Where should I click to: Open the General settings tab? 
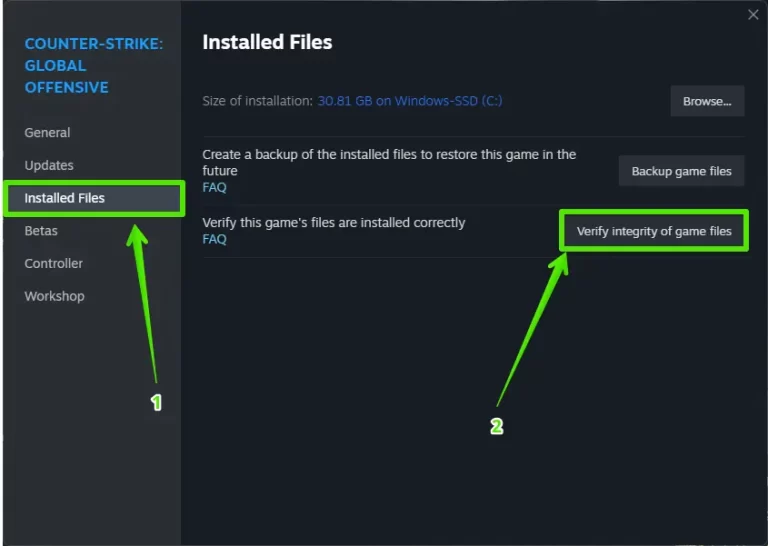pos(48,133)
